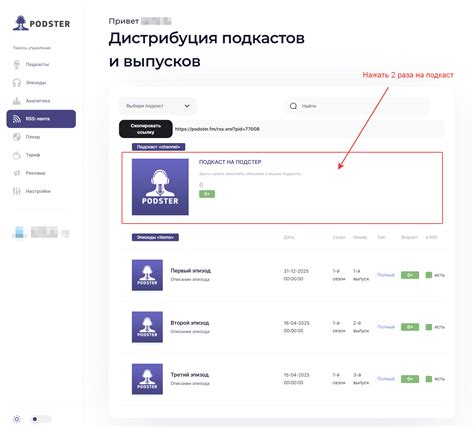Toggle RSS checkbox for Первый эпизод

429,275
